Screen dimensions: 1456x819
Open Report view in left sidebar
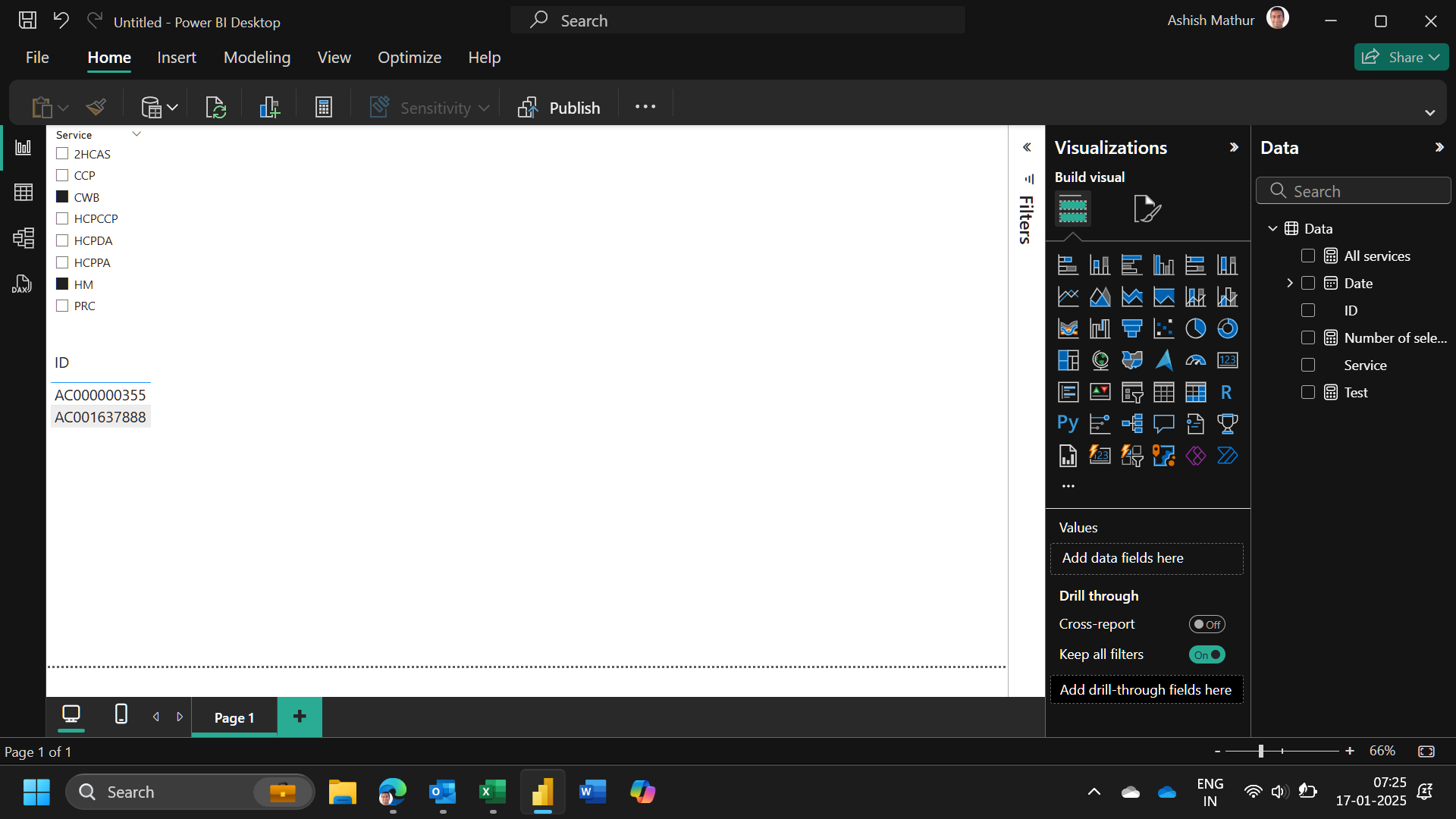pos(24,147)
